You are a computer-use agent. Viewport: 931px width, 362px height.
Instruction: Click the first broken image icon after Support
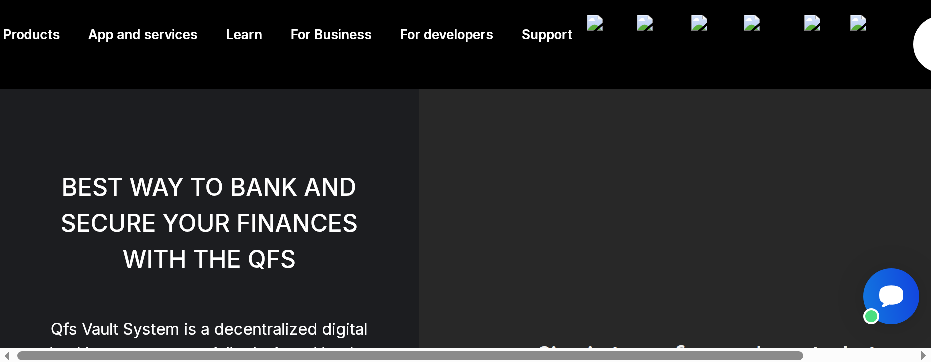click(x=595, y=23)
